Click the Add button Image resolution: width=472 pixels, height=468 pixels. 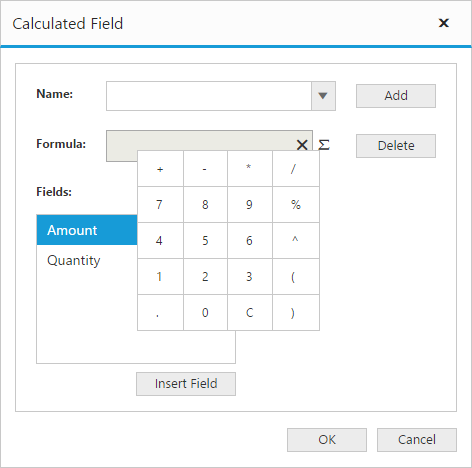point(396,96)
